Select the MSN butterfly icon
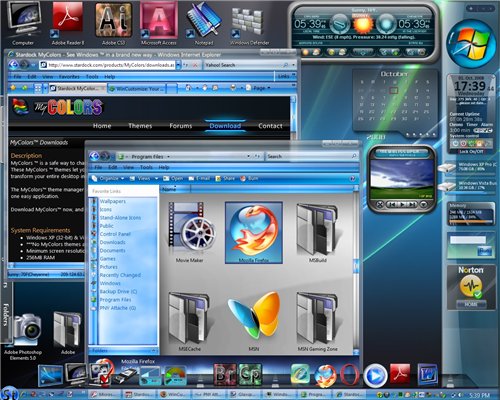Screen dimensions: 500x400 pyautogui.click(x=254, y=321)
